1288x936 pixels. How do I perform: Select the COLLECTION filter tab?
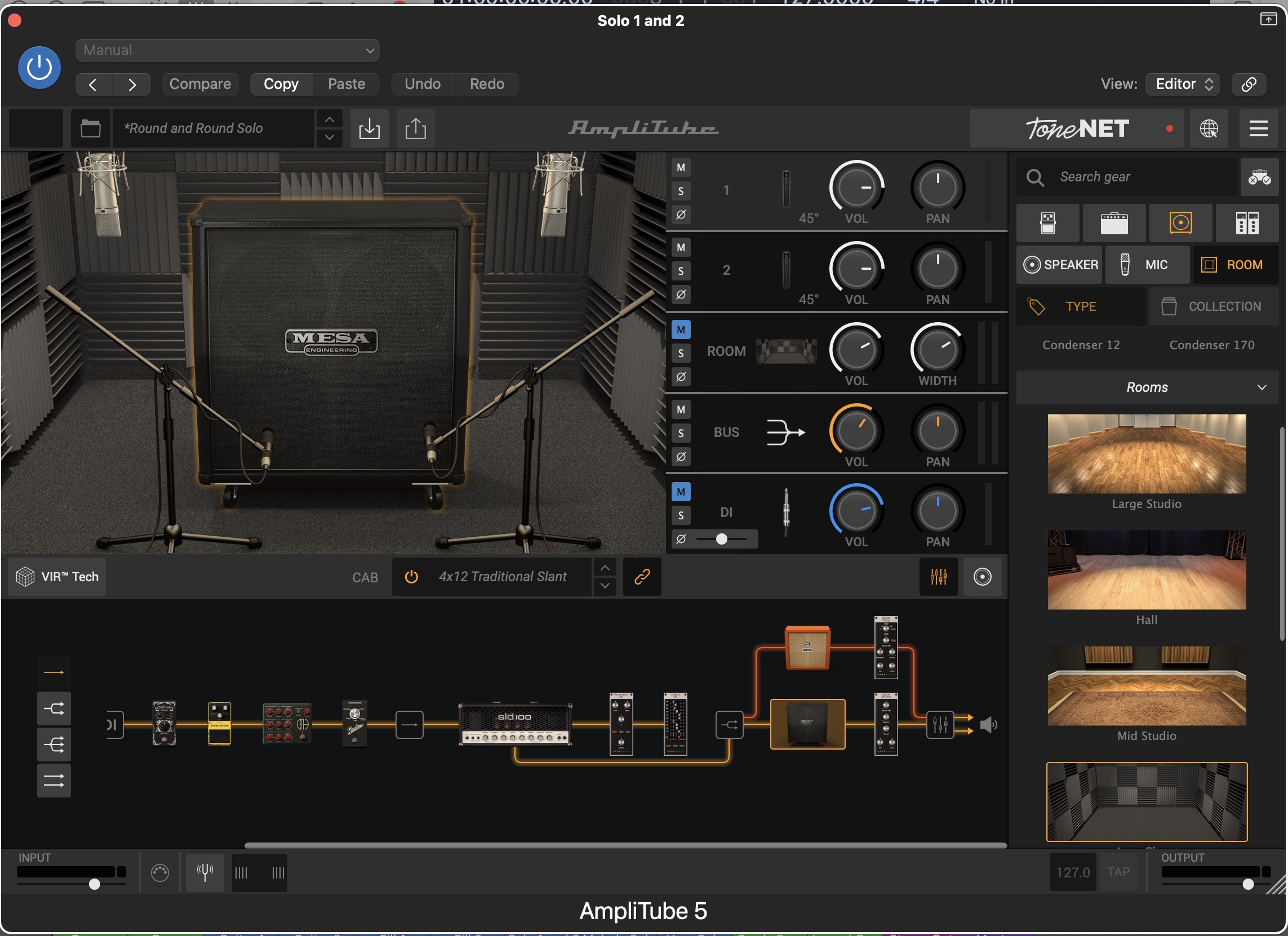(x=1214, y=306)
